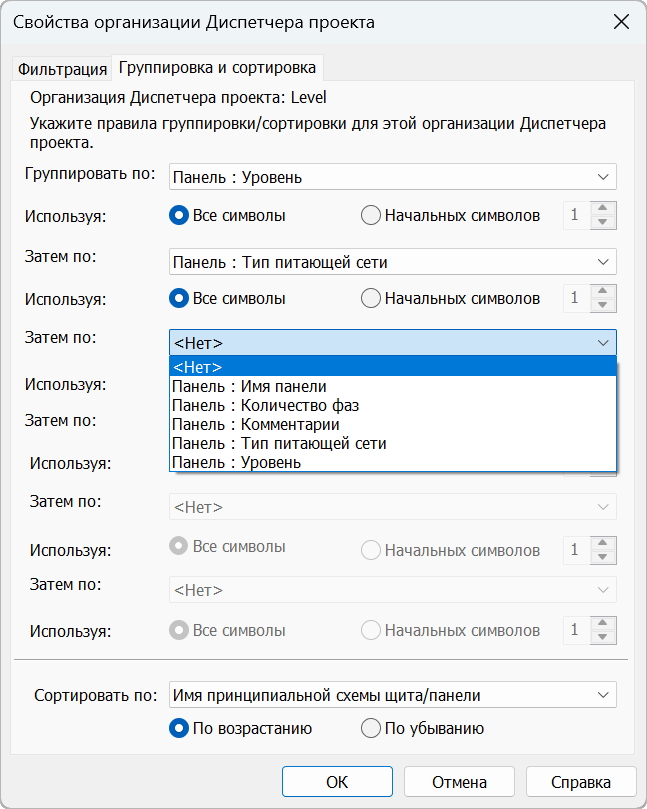This screenshot has height=809, width=647.
Task: Open the Сортировать по dropdown
Action: (x=392, y=695)
